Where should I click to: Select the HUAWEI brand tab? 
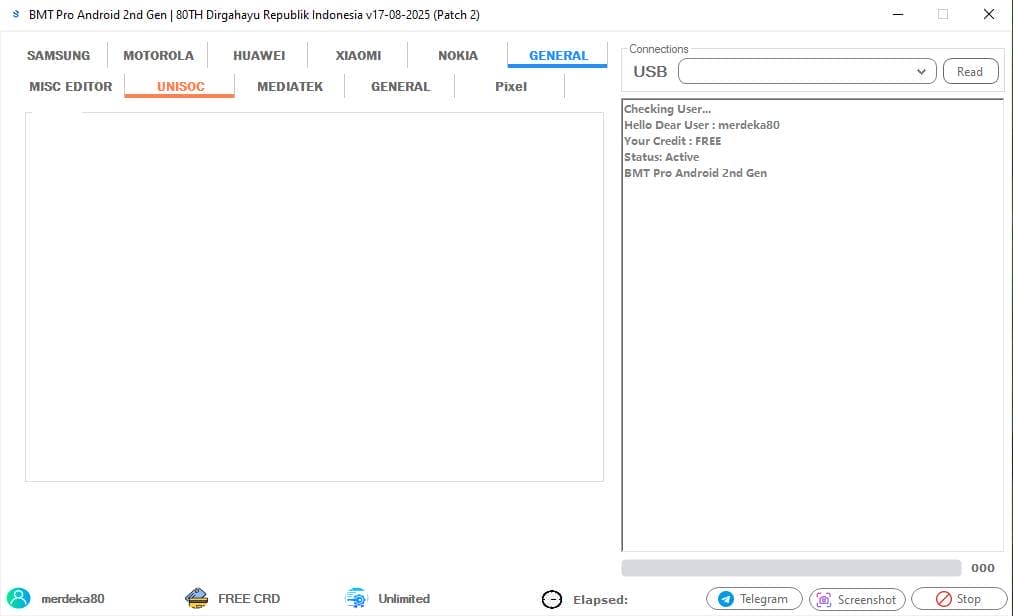[x=258, y=55]
